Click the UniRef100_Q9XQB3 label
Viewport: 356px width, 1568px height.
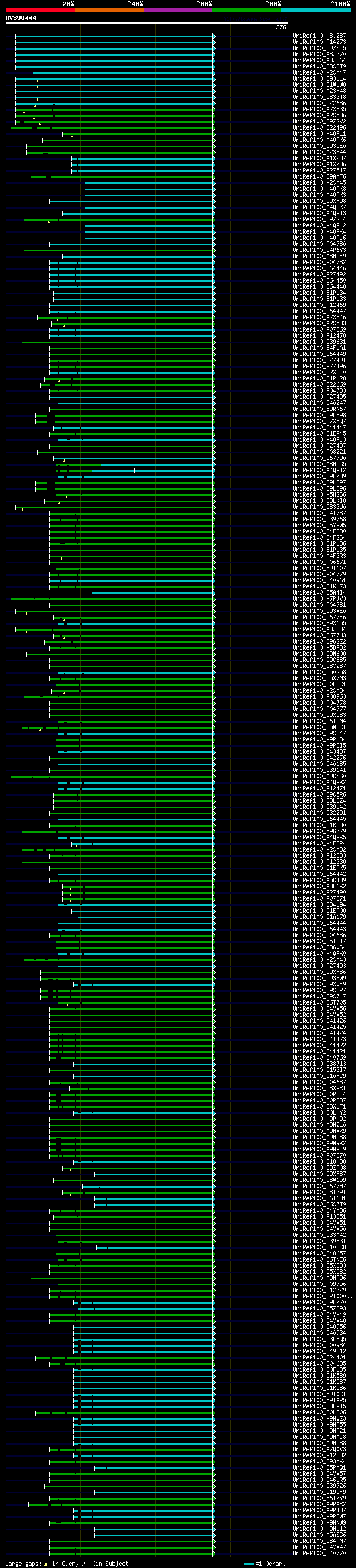click(x=319, y=715)
